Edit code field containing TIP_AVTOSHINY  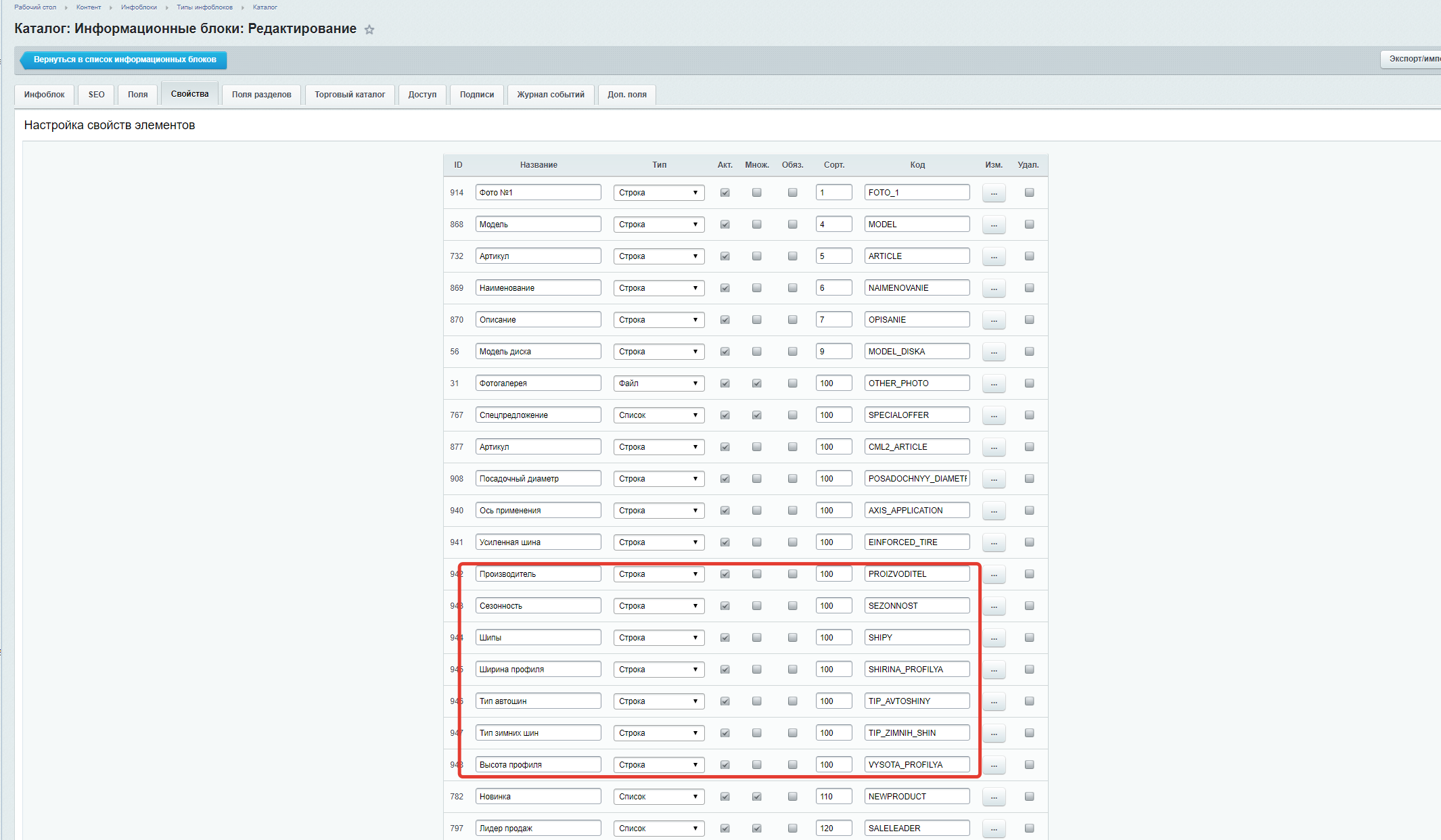[x=917, y=701]
